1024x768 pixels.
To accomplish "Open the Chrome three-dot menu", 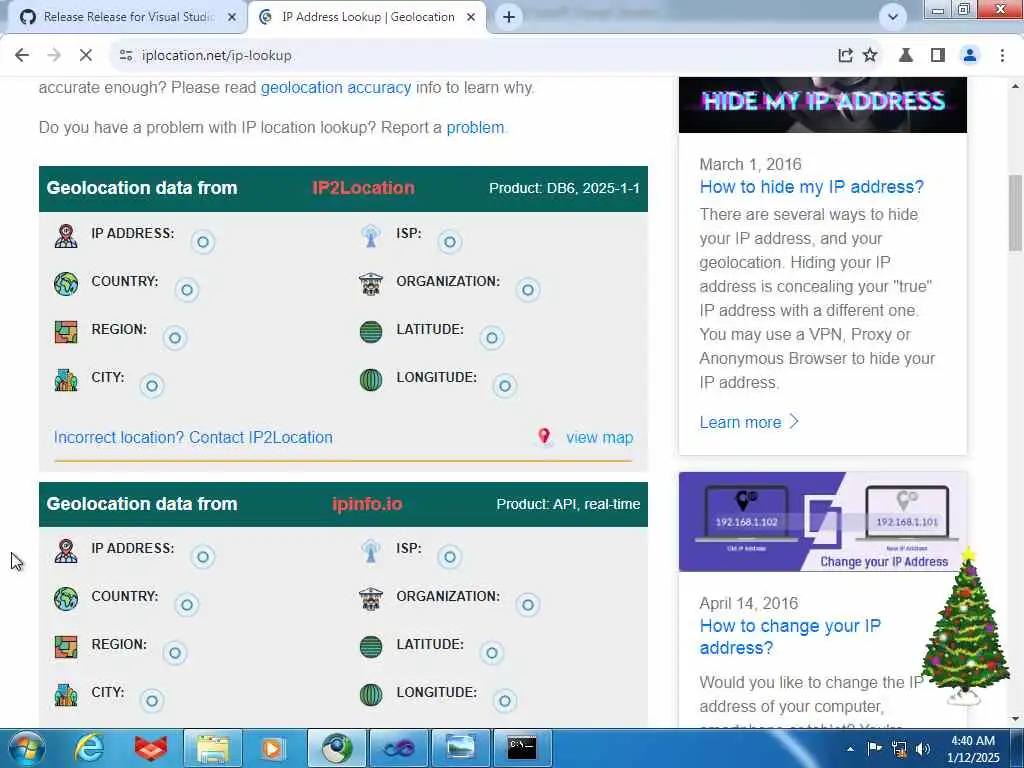I will coord(1002,56).
